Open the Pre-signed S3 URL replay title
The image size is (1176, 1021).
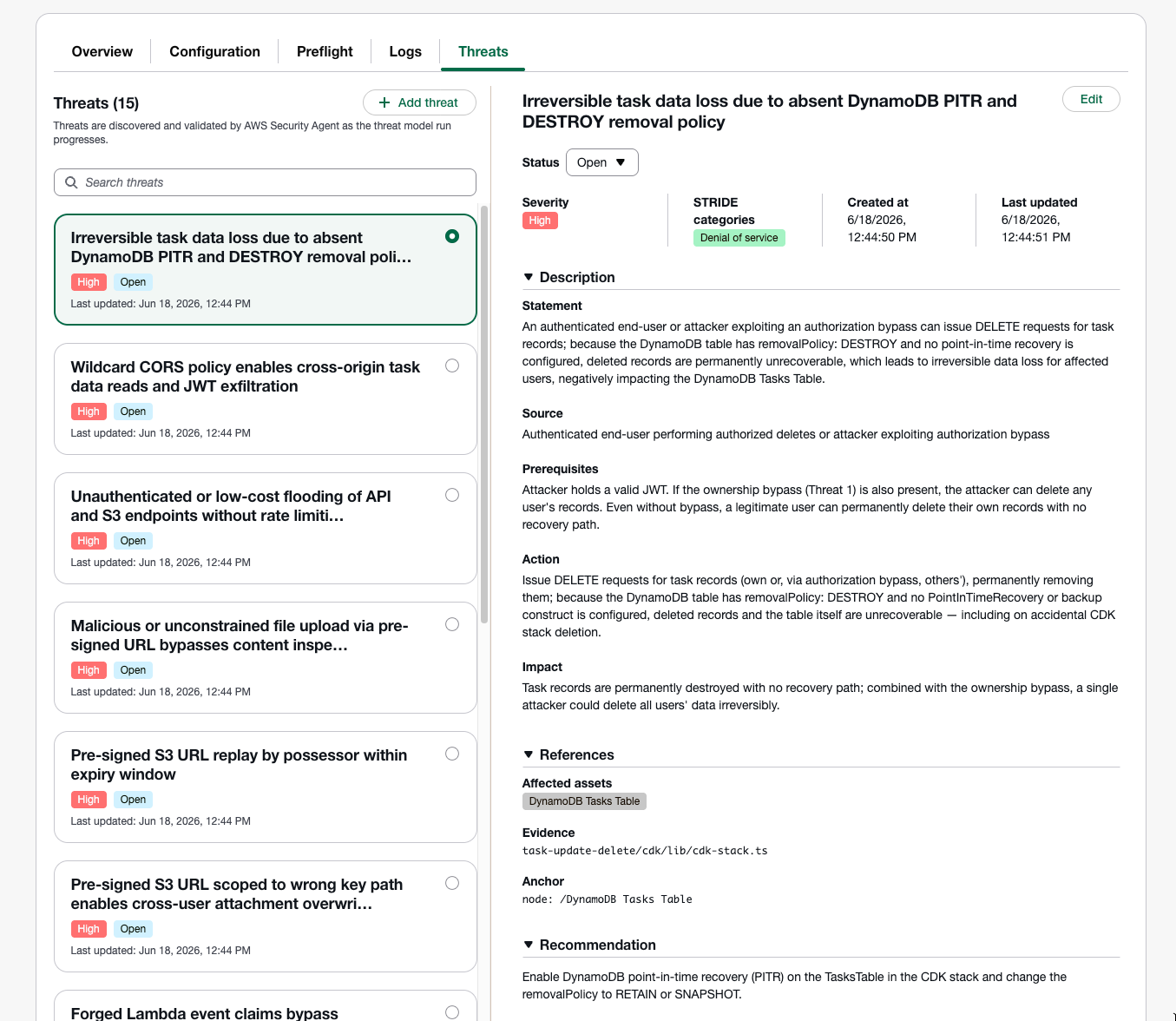click(239, 765)
